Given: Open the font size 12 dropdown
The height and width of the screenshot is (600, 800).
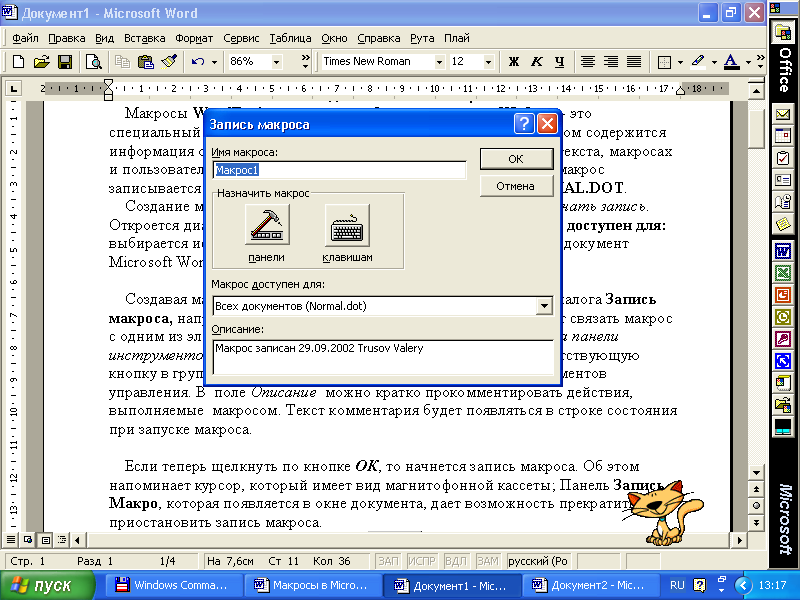Looking at the screenshot, I should [488, 62].
